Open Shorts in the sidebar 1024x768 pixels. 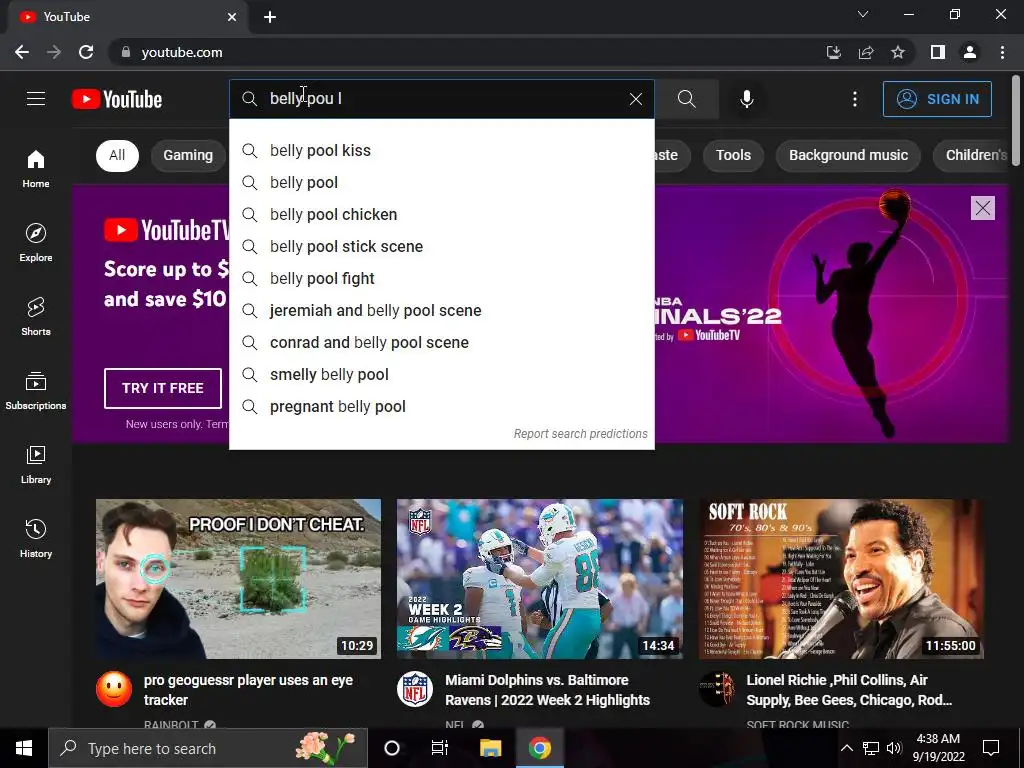point(36,317)
